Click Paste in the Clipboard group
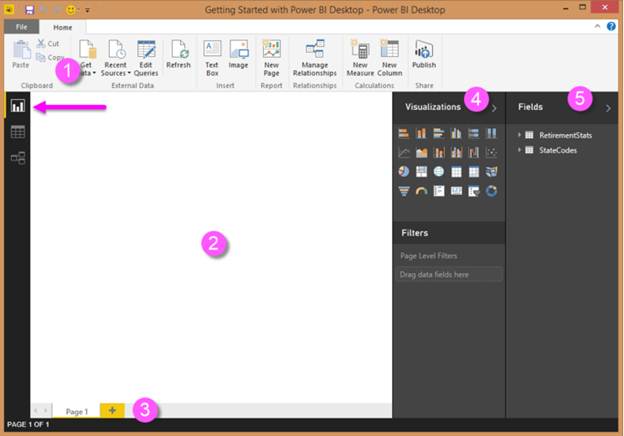The height and width of the screenshot is (436, 624). pos(21,54)
